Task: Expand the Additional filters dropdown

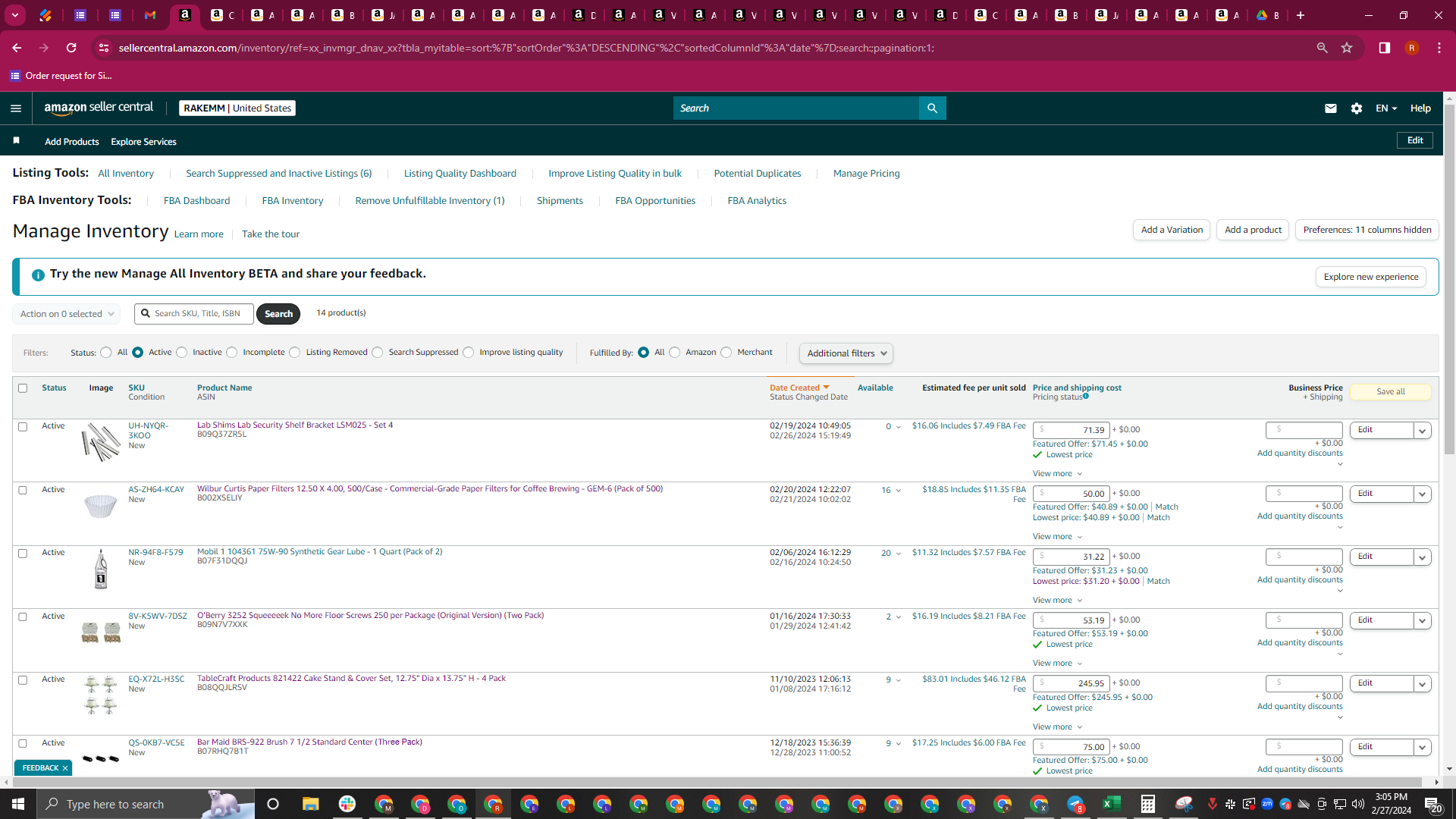Action: (x=846, y=353)
